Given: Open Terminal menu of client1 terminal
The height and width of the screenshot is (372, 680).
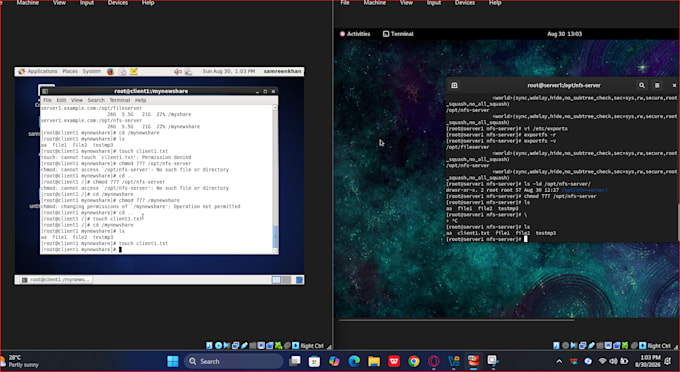Looking at the screenshot, I should (119, 100).
